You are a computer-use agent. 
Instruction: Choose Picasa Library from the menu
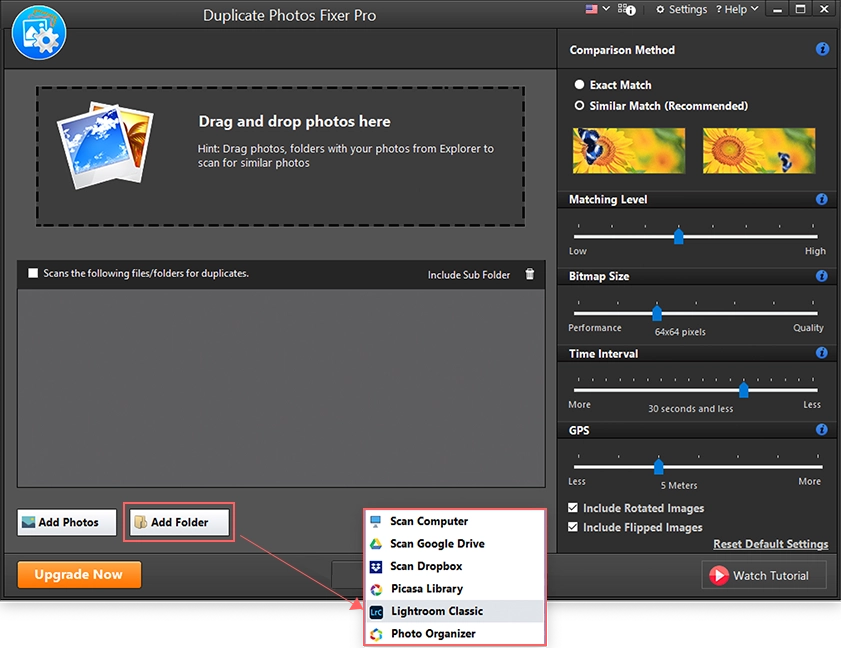click(x=455, y=588)
